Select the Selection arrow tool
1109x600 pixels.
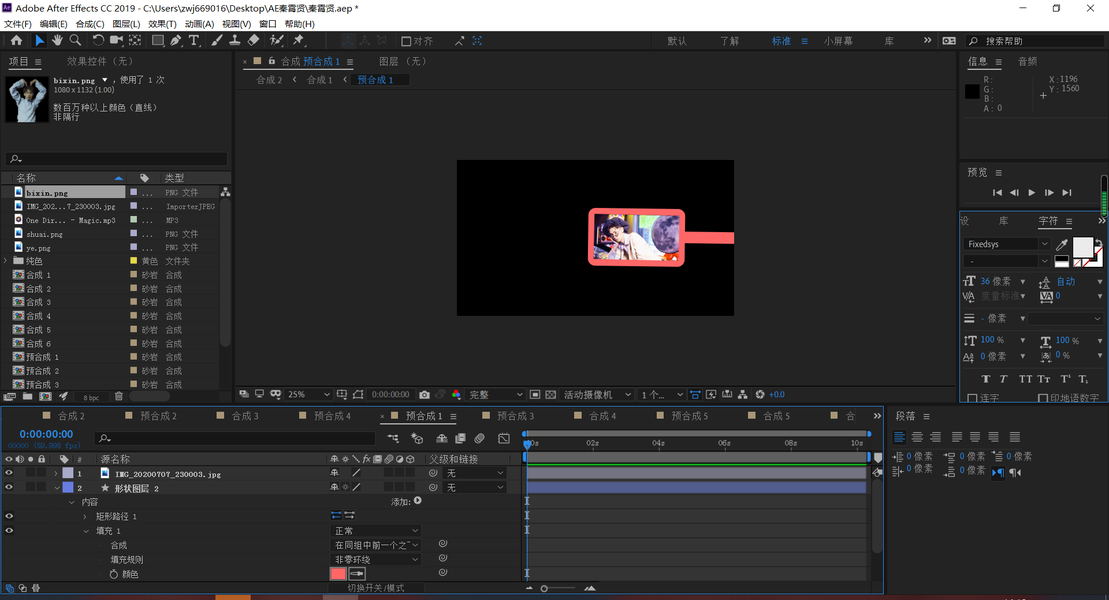40,40
